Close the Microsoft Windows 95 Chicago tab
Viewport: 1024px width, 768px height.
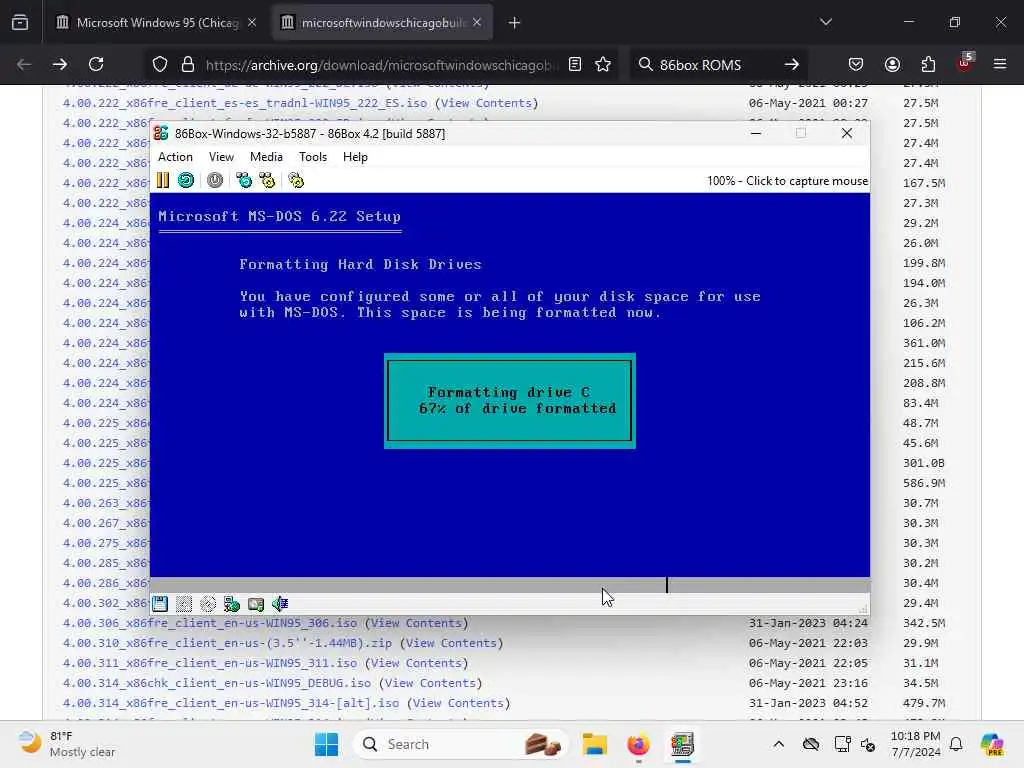tap(252, 22)
